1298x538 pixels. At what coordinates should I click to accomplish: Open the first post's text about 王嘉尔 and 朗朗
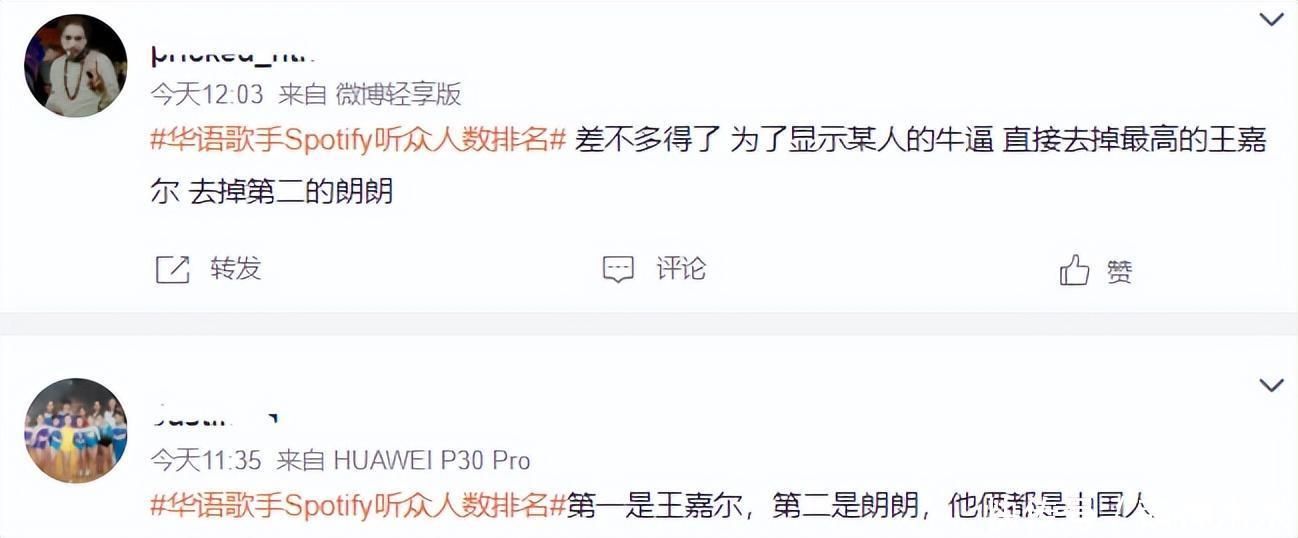(x=708, y=165)
